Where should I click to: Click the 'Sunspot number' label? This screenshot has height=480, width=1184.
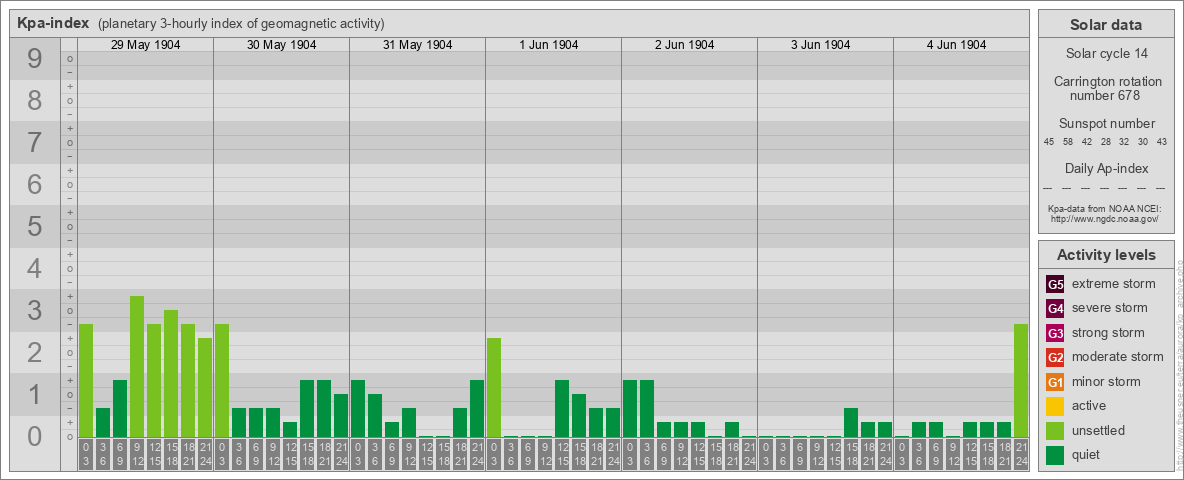tap(1106, 124)
